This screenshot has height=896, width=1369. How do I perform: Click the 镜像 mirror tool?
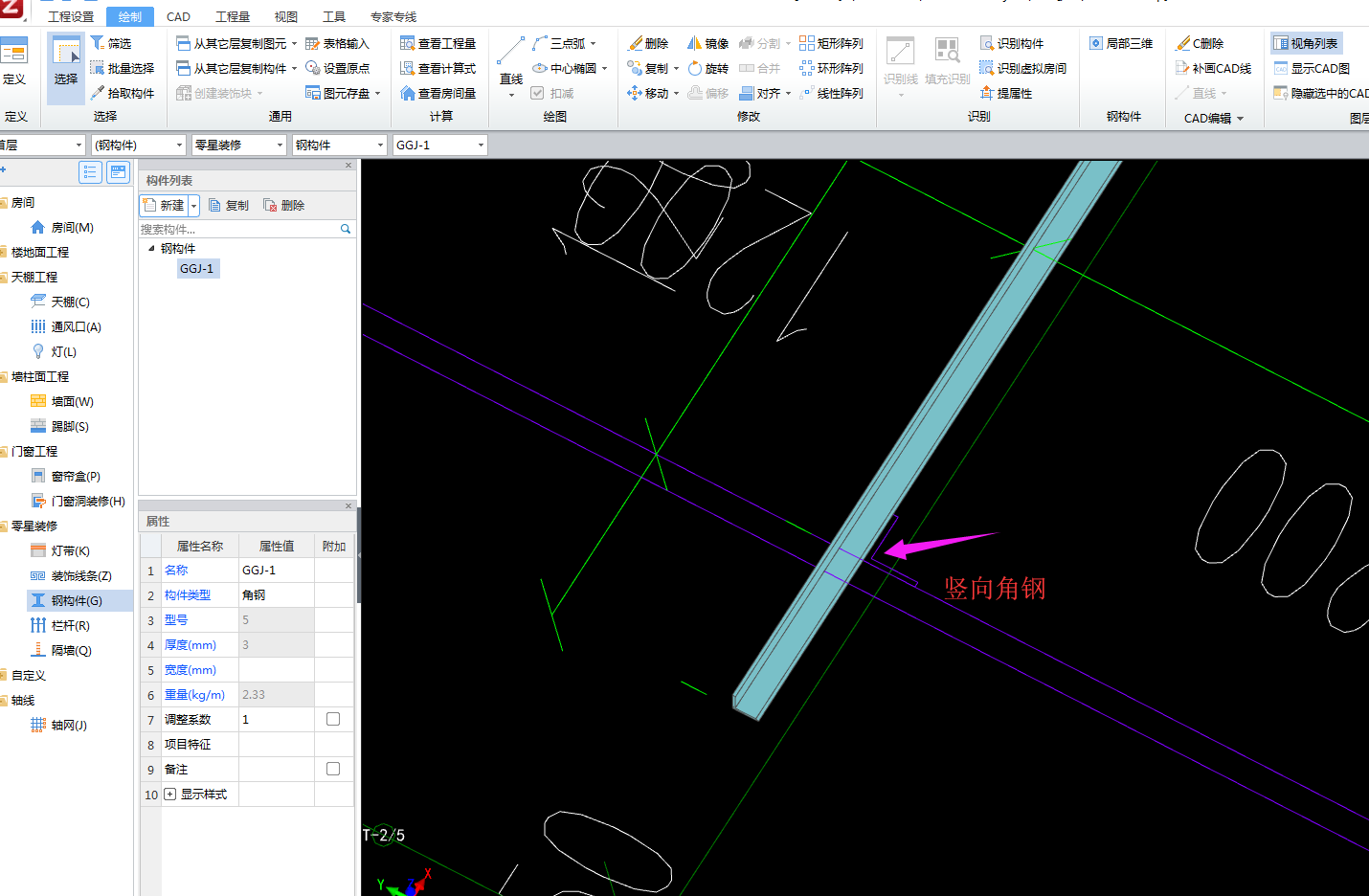point(707,43)
